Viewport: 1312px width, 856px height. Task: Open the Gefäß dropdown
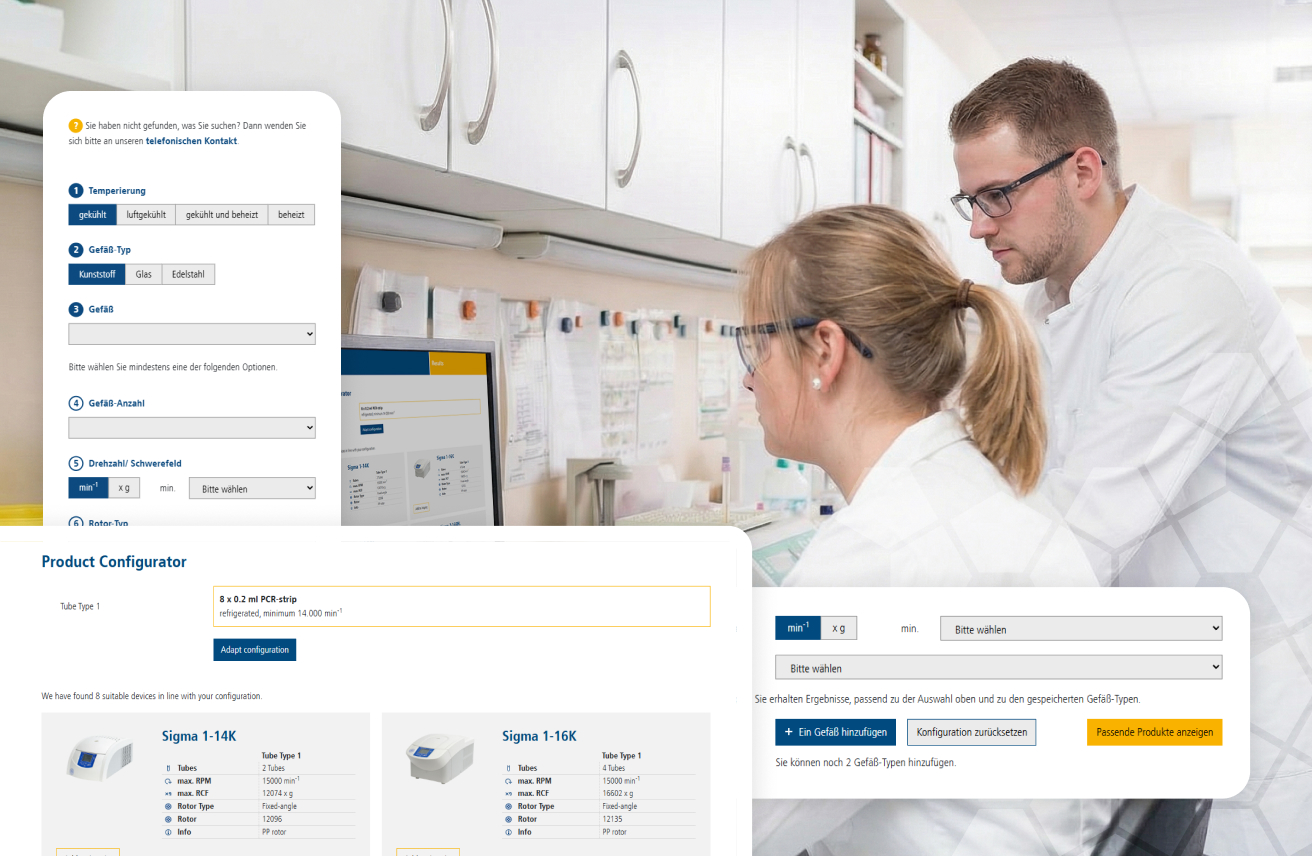click(x=191, y=333)
